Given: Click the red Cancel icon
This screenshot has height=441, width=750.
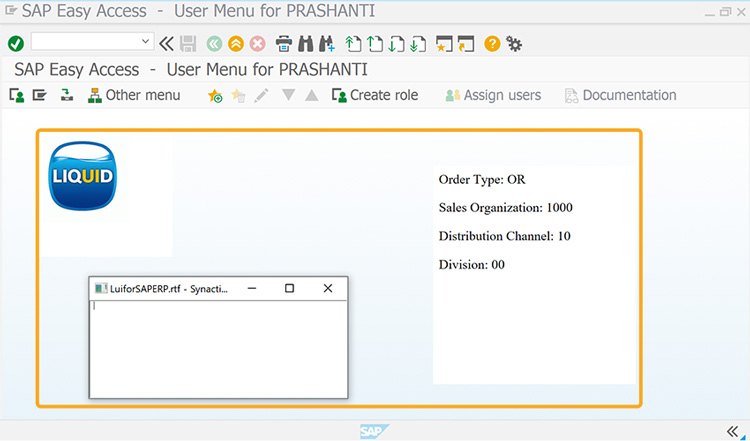Looking at the screenshot, I should 257,44.
